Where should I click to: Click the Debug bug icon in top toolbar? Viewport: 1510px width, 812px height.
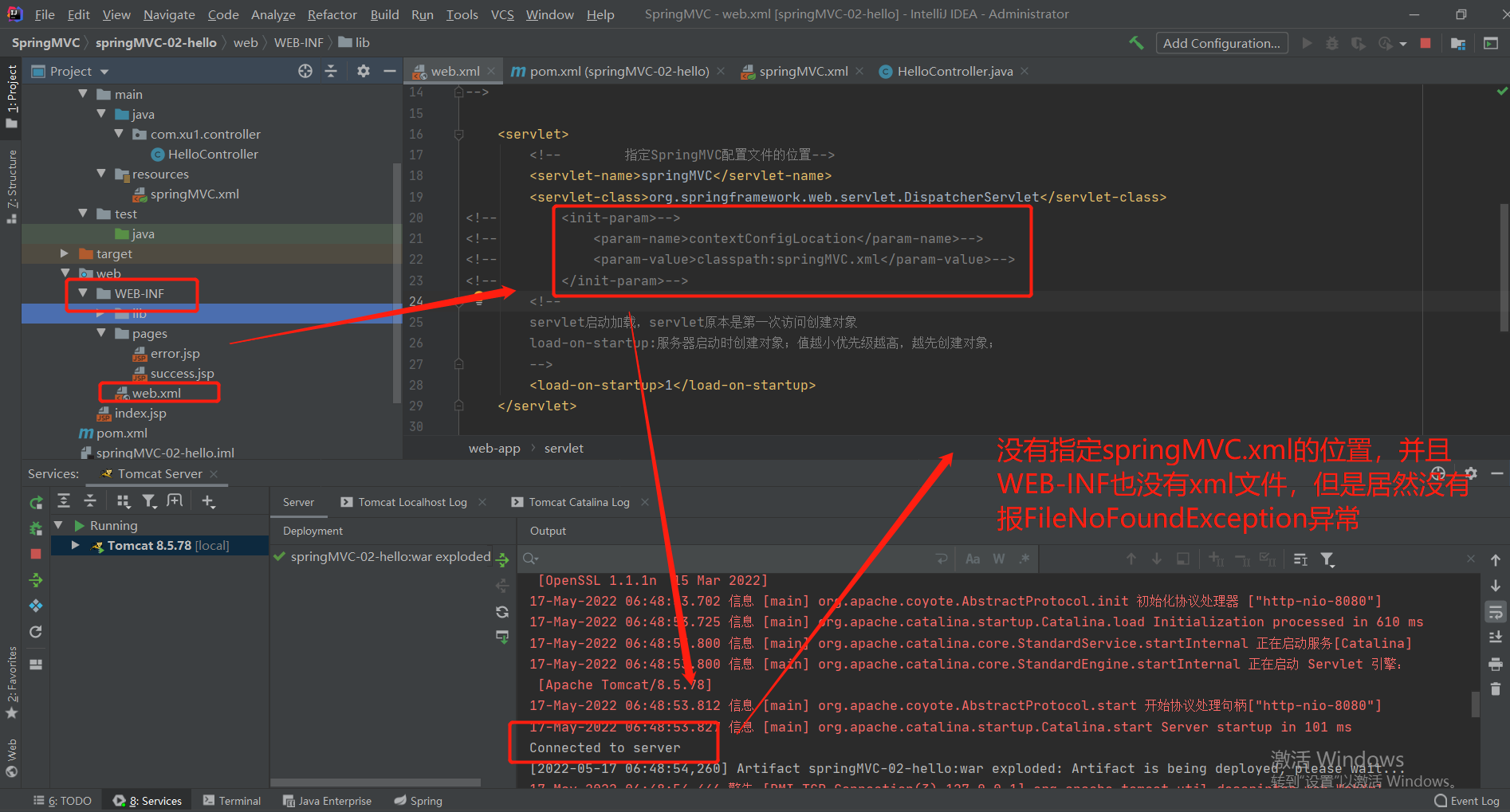click(1331, 43)
